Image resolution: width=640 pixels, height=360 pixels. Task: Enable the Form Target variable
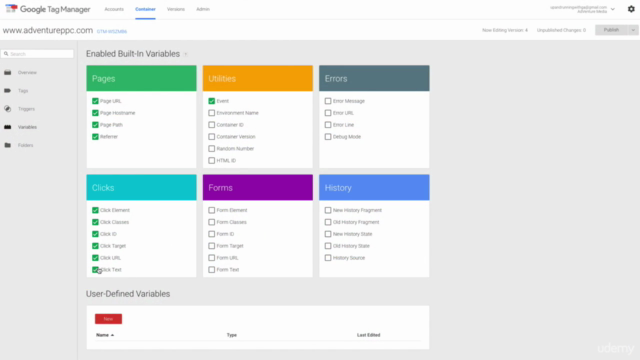pyautogui.click(x=211, y=246)
